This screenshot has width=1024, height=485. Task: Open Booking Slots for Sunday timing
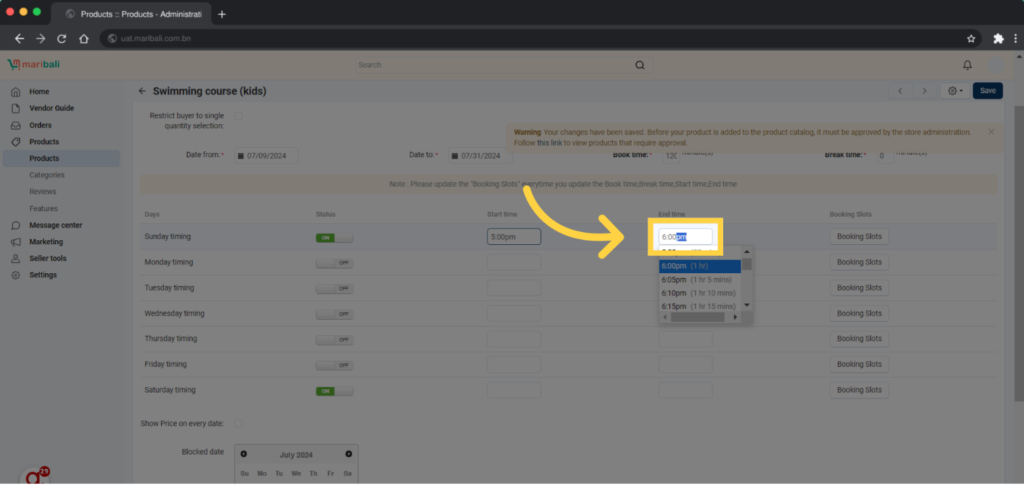859,237
